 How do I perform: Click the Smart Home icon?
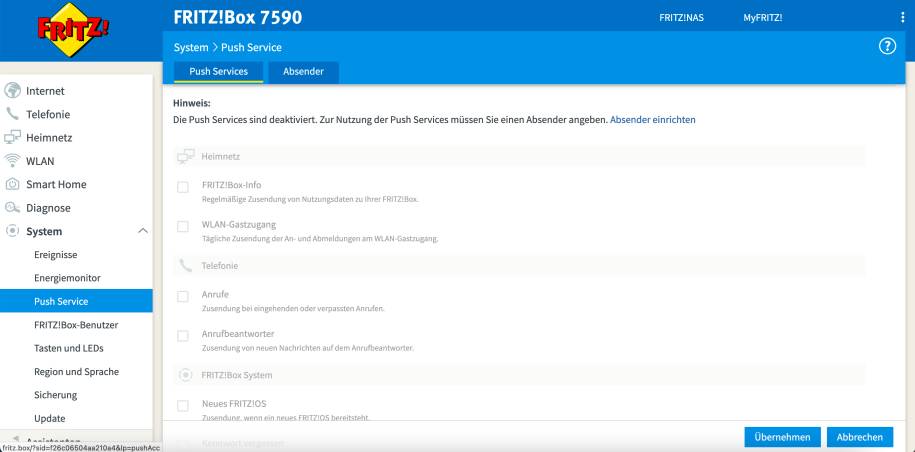point(12,184)
